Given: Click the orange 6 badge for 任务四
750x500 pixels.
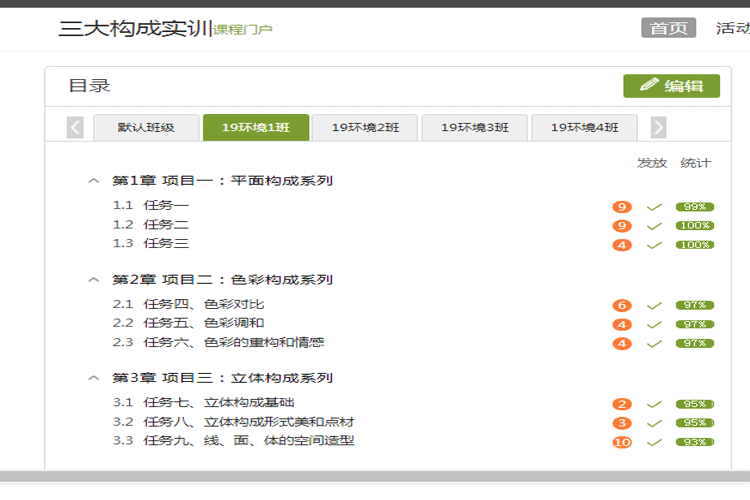Looking at the screenshot, I should tap(622, 305).
